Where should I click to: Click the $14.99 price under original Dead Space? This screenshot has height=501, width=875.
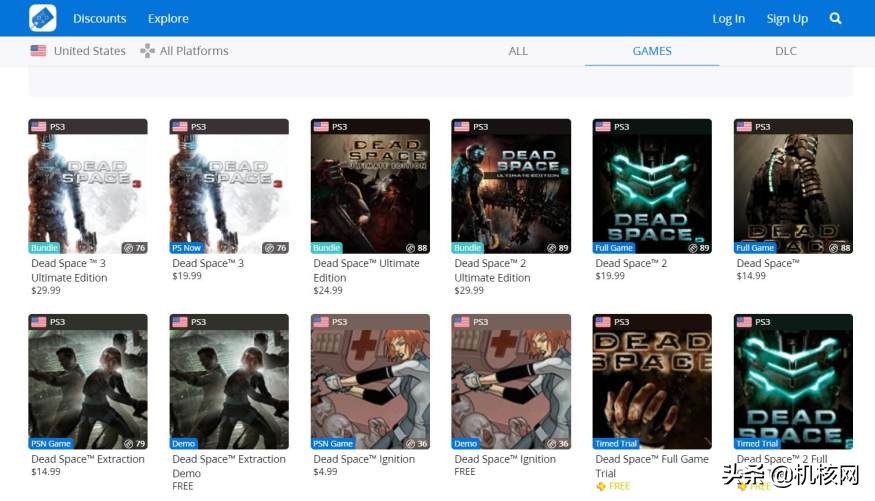pos(751,276)
